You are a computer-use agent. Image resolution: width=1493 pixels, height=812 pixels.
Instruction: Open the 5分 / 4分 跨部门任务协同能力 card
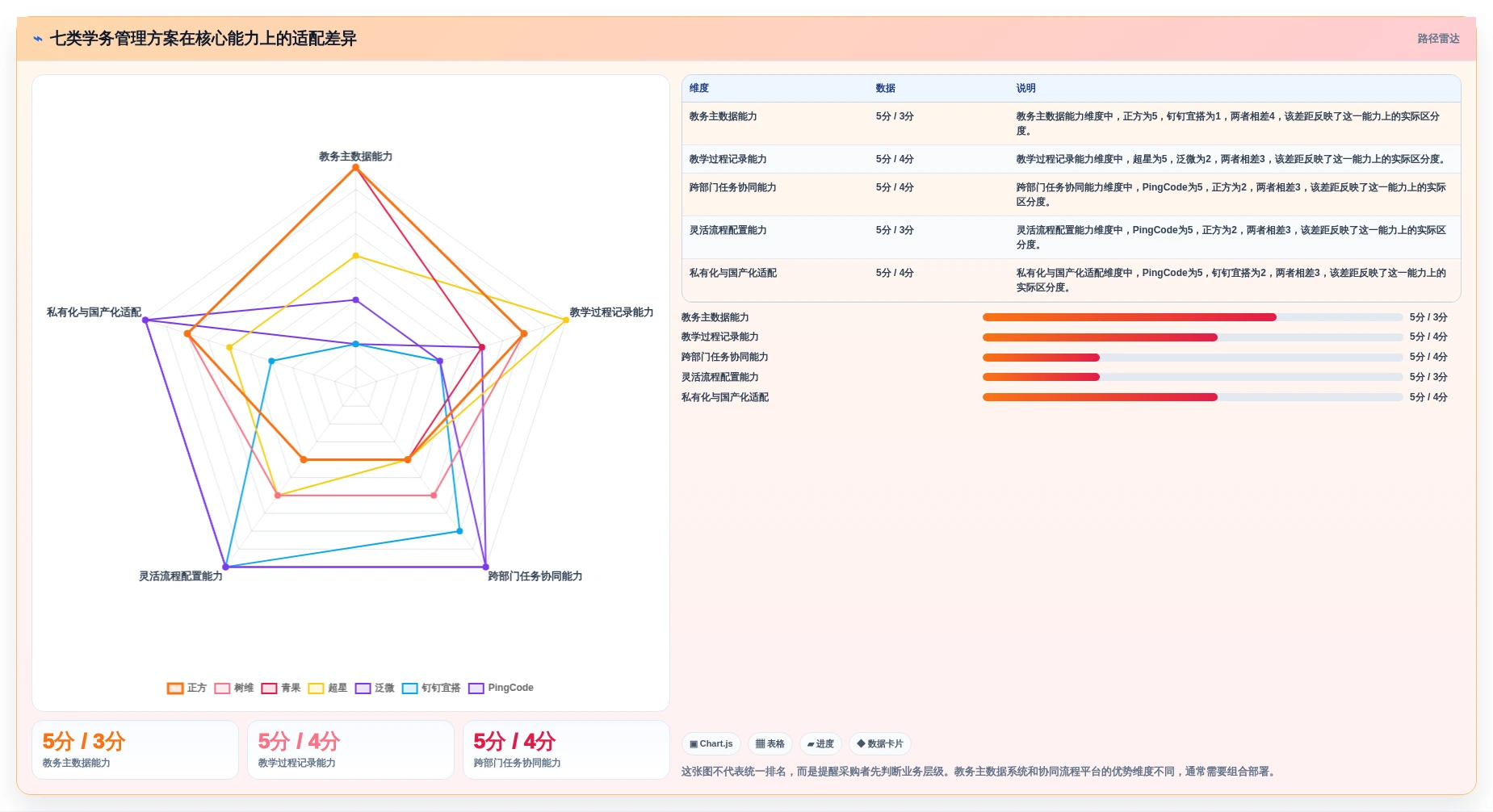[x=566, y=750]
